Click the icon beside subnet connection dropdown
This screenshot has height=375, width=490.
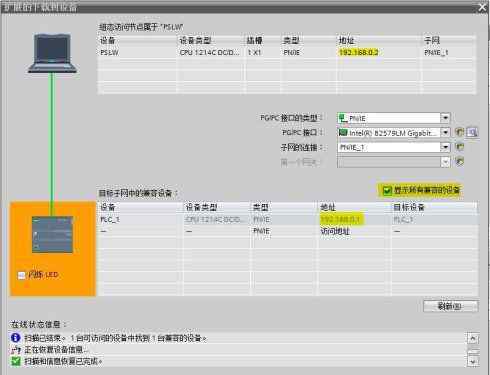tap(460, 147)
